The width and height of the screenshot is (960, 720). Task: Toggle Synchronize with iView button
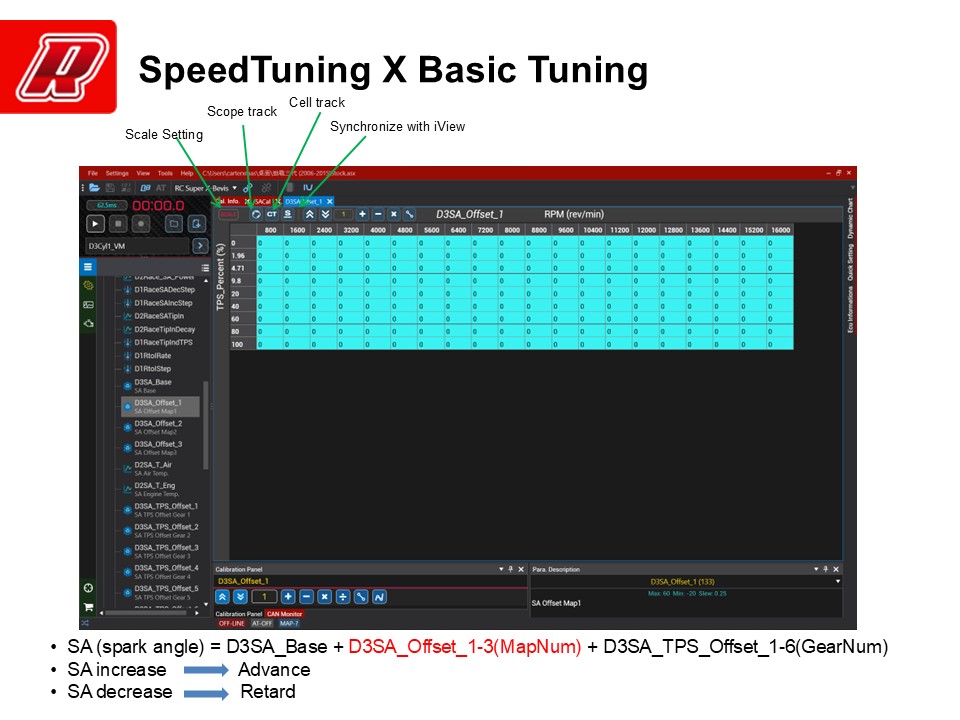288,214
